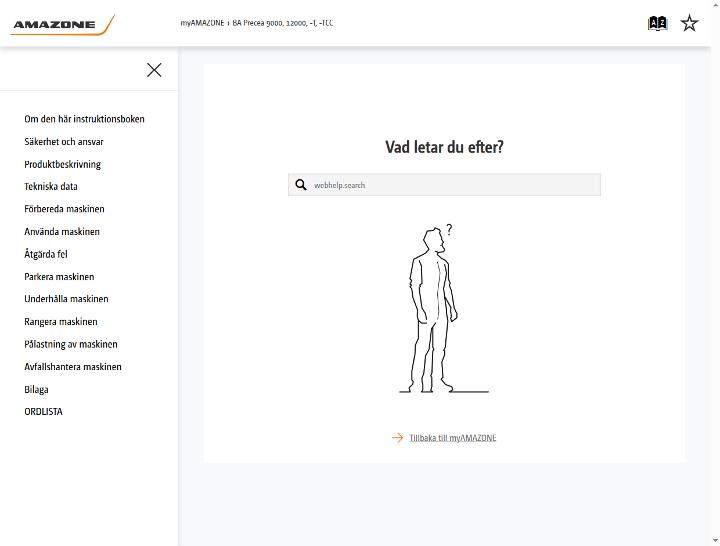Screen dimensions: 720x546
Task: Open ORDLISTA in the sidebar
Action: click(43, 411)
